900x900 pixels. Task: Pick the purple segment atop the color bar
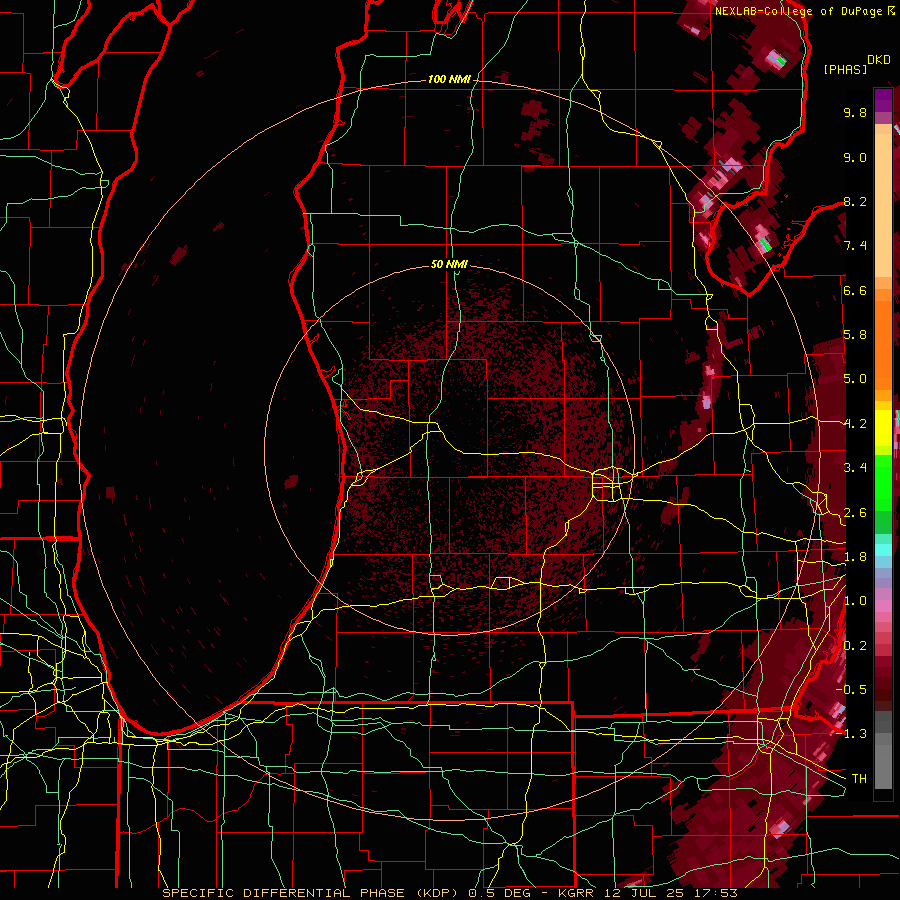tap(883, 100)
